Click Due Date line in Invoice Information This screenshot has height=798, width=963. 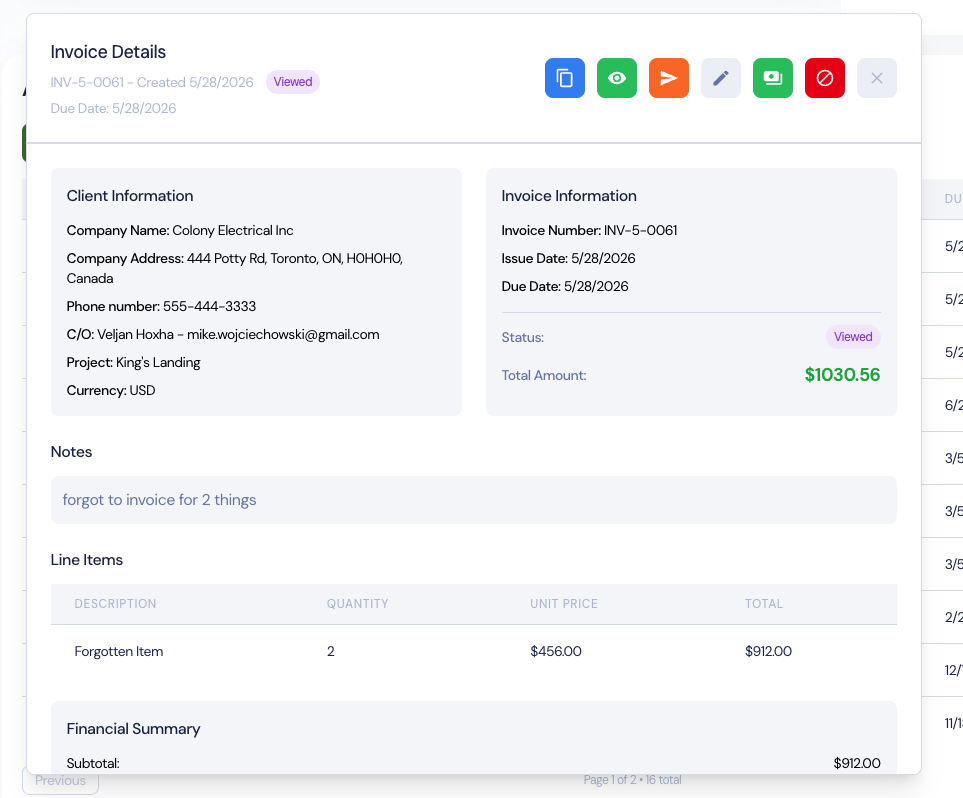[x=564, y=286]
